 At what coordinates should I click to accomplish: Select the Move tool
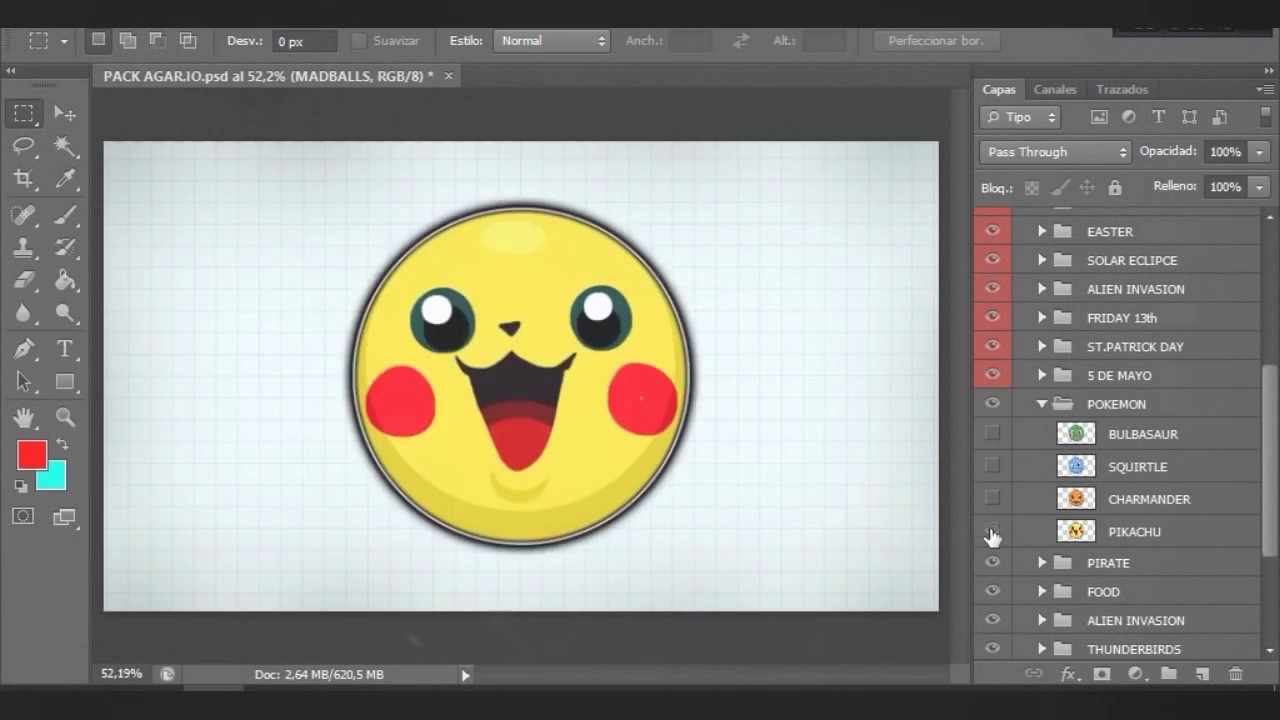(65, 113)
